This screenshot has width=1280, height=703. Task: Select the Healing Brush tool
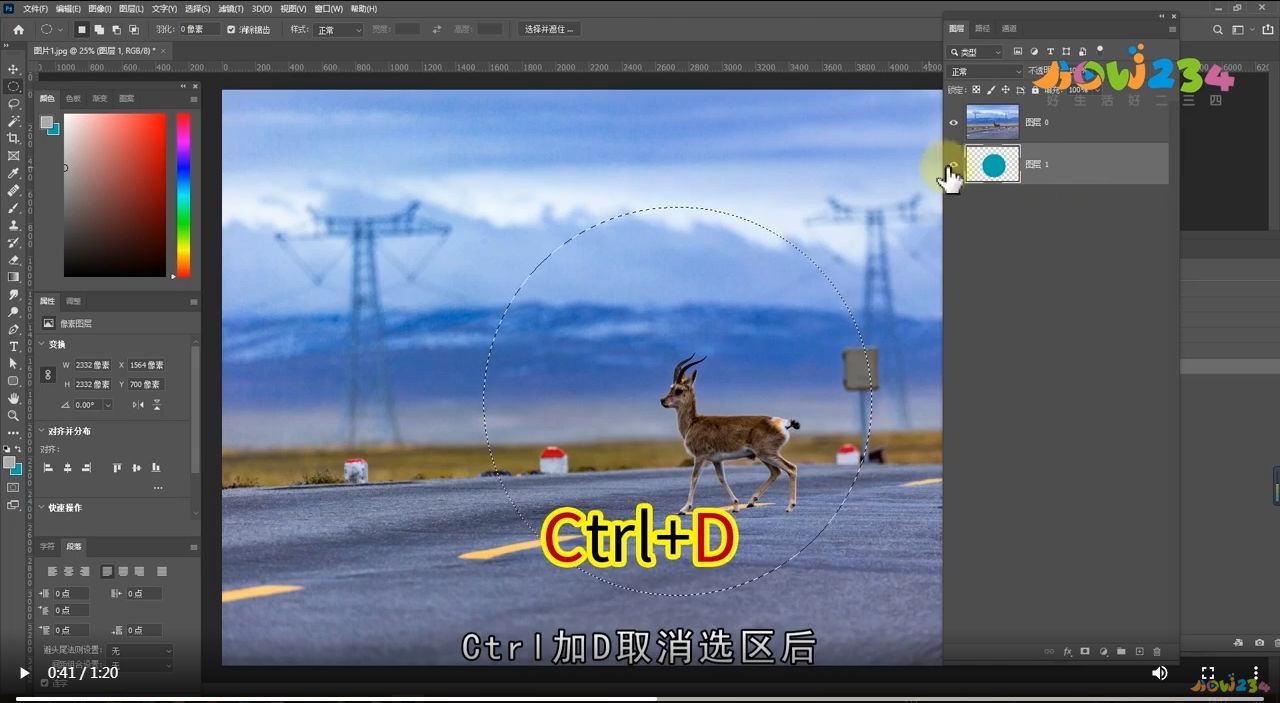14,190
